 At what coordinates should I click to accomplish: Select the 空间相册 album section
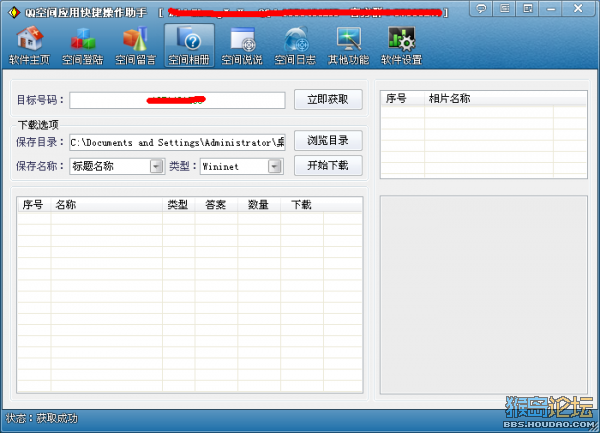189,45
